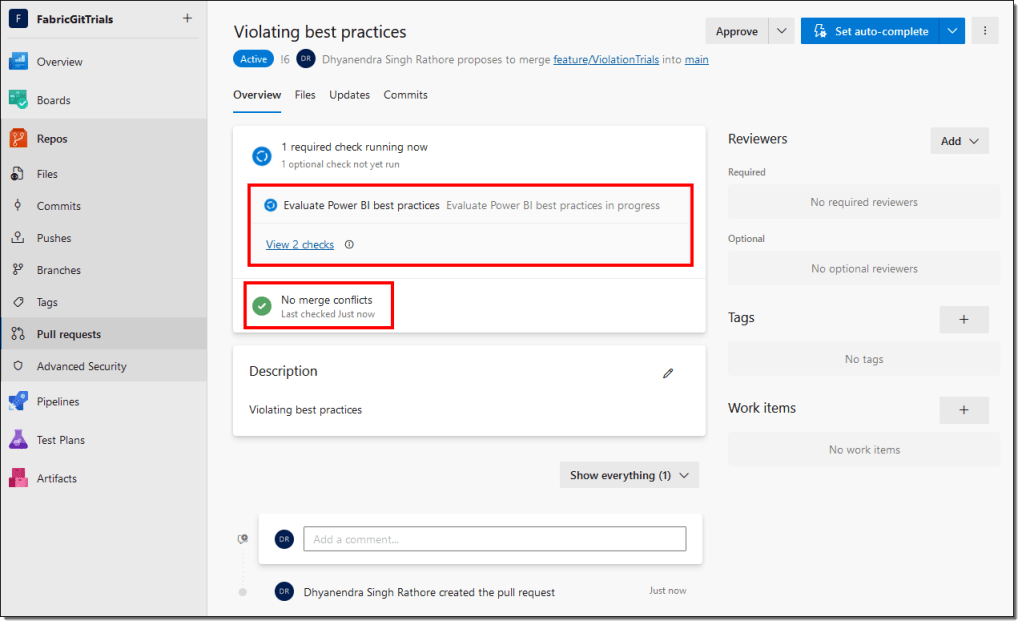Click the plus icon beside FabricGitTrials
This screenshot has width=1022, height=625.
[x=187, y=18]
